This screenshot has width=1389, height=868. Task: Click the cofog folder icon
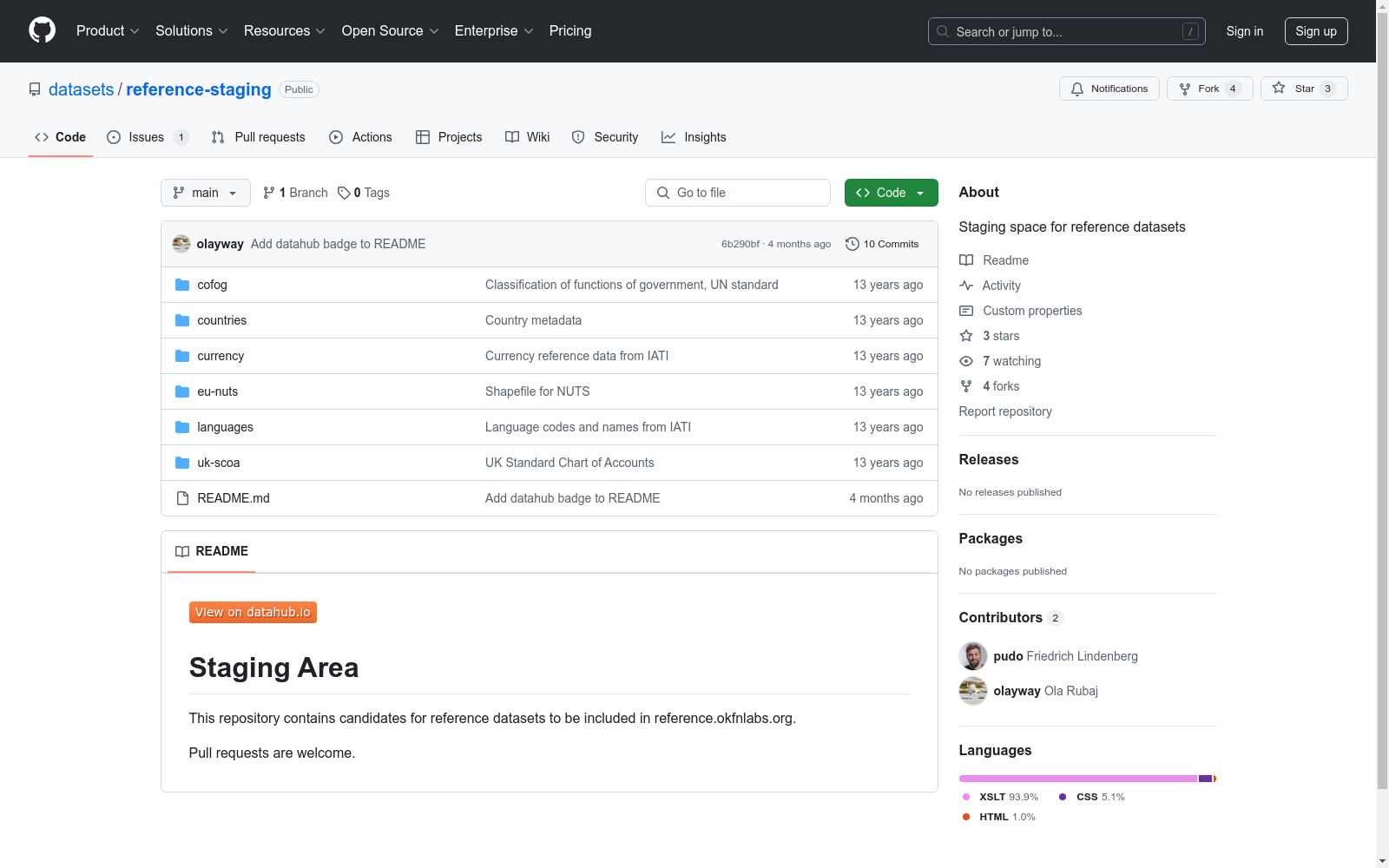coord(182,285)
